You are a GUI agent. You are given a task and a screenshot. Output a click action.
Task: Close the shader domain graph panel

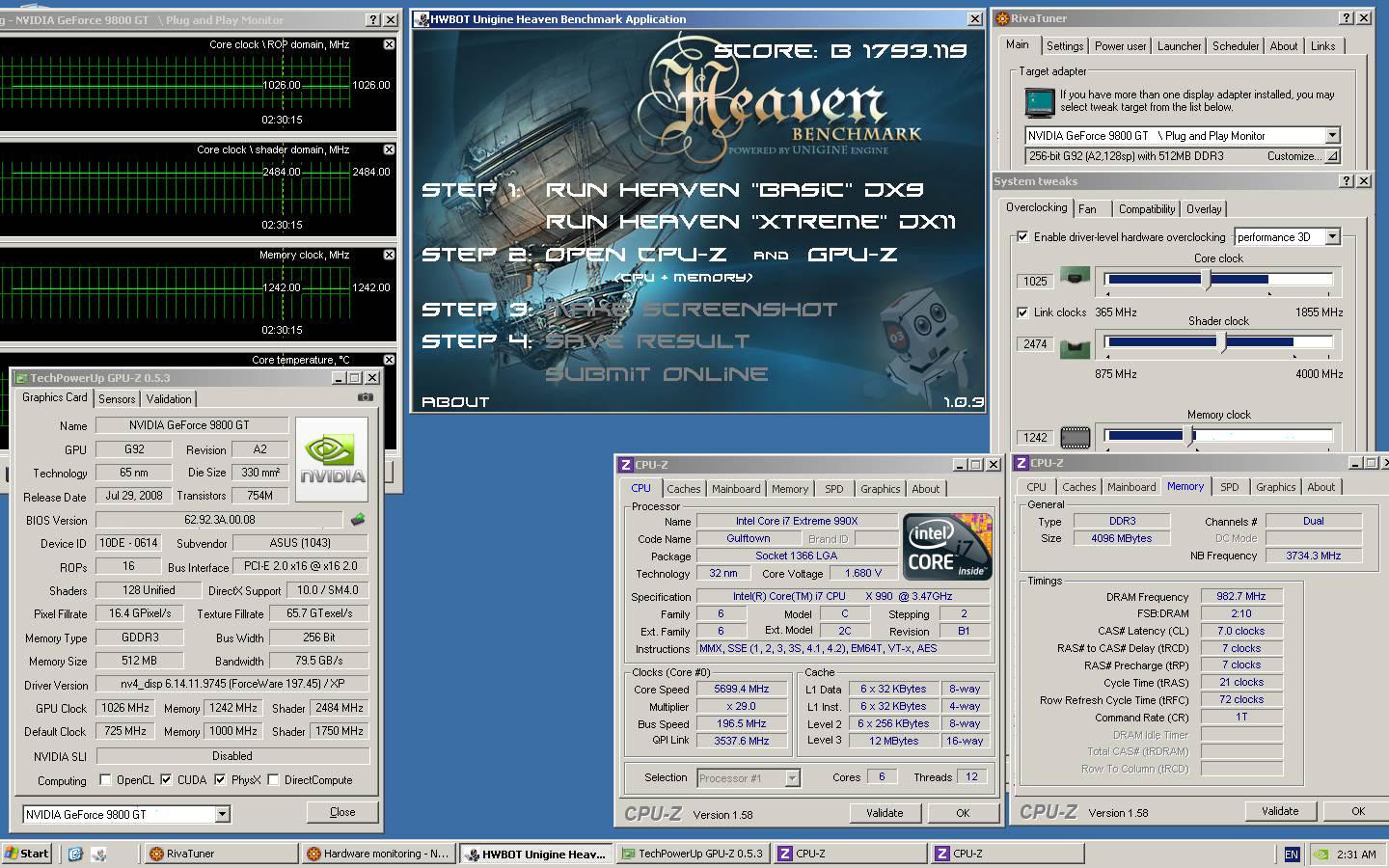pos(389,149)
